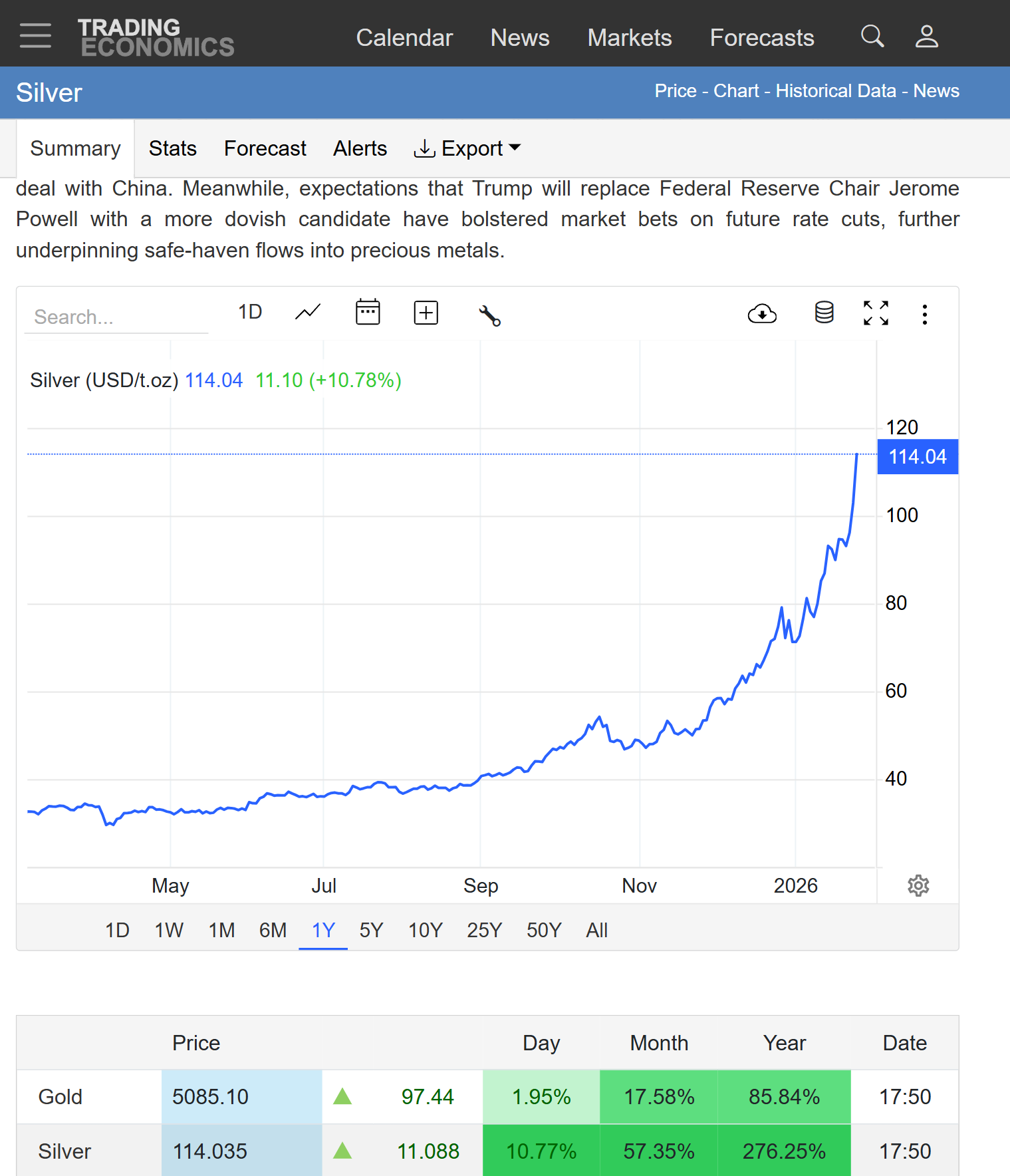This screenshot has height=1176, width=1010.
Task: Click Silver price 114.035
Action: point(210,1151)
